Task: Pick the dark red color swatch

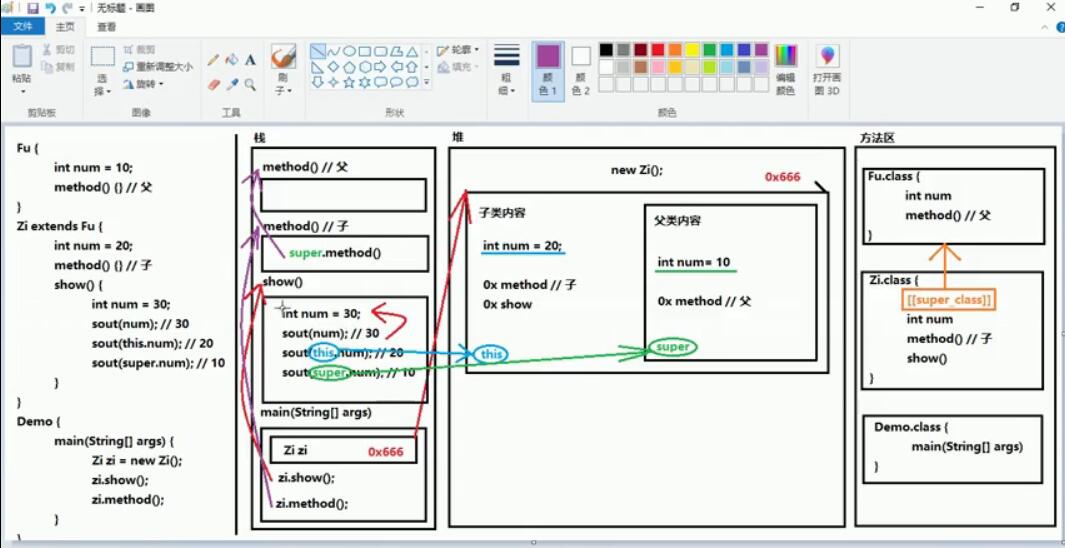Action: click(x=641, y=50)
